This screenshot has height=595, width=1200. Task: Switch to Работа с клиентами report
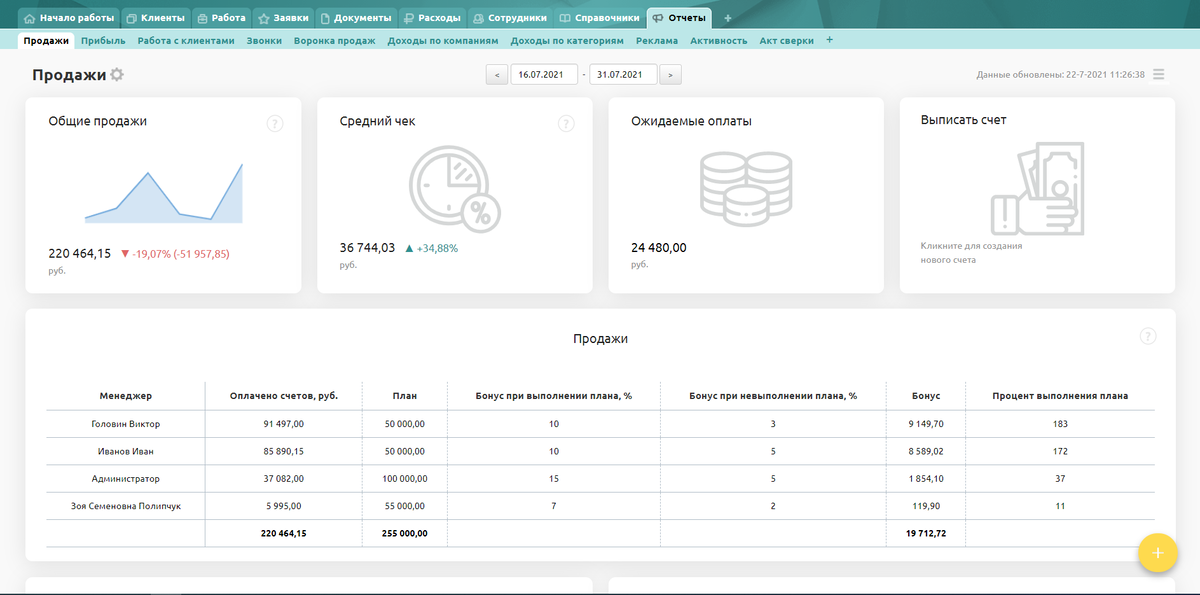(186, 41)
